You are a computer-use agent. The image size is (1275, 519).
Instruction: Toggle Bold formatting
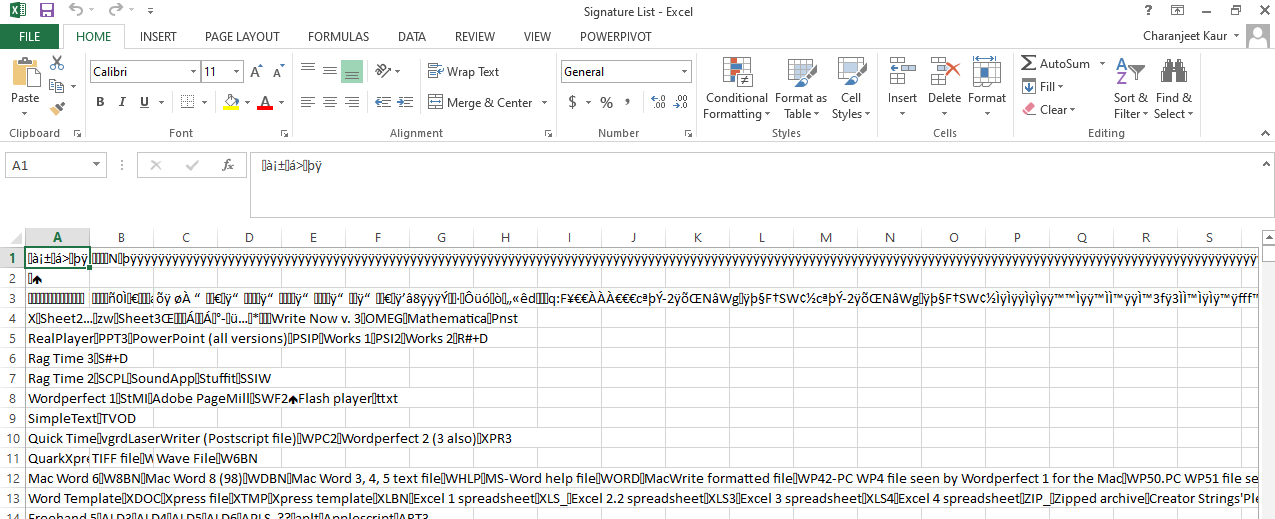[x=100, y=102]
